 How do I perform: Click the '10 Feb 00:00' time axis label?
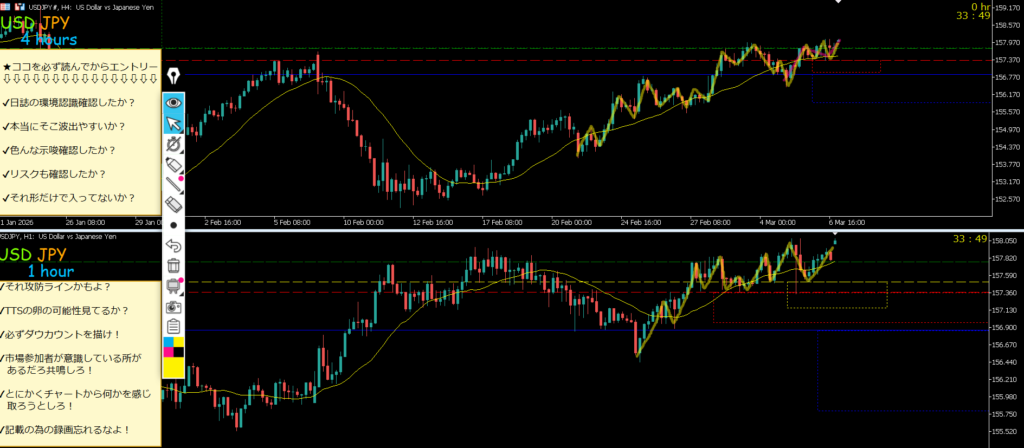tap(363, 223)
